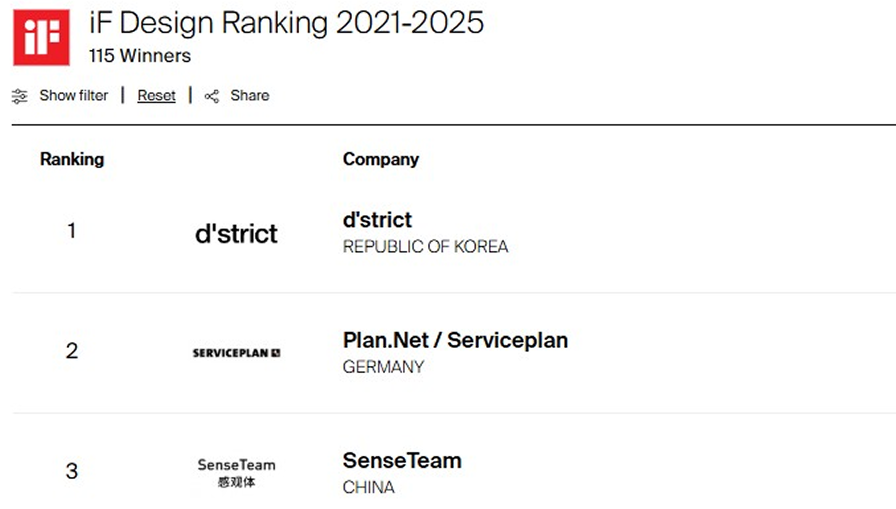896x509 pixels.
Task: Open the Plan.Net / Serviceplan company name
Action: click(455, 340)
